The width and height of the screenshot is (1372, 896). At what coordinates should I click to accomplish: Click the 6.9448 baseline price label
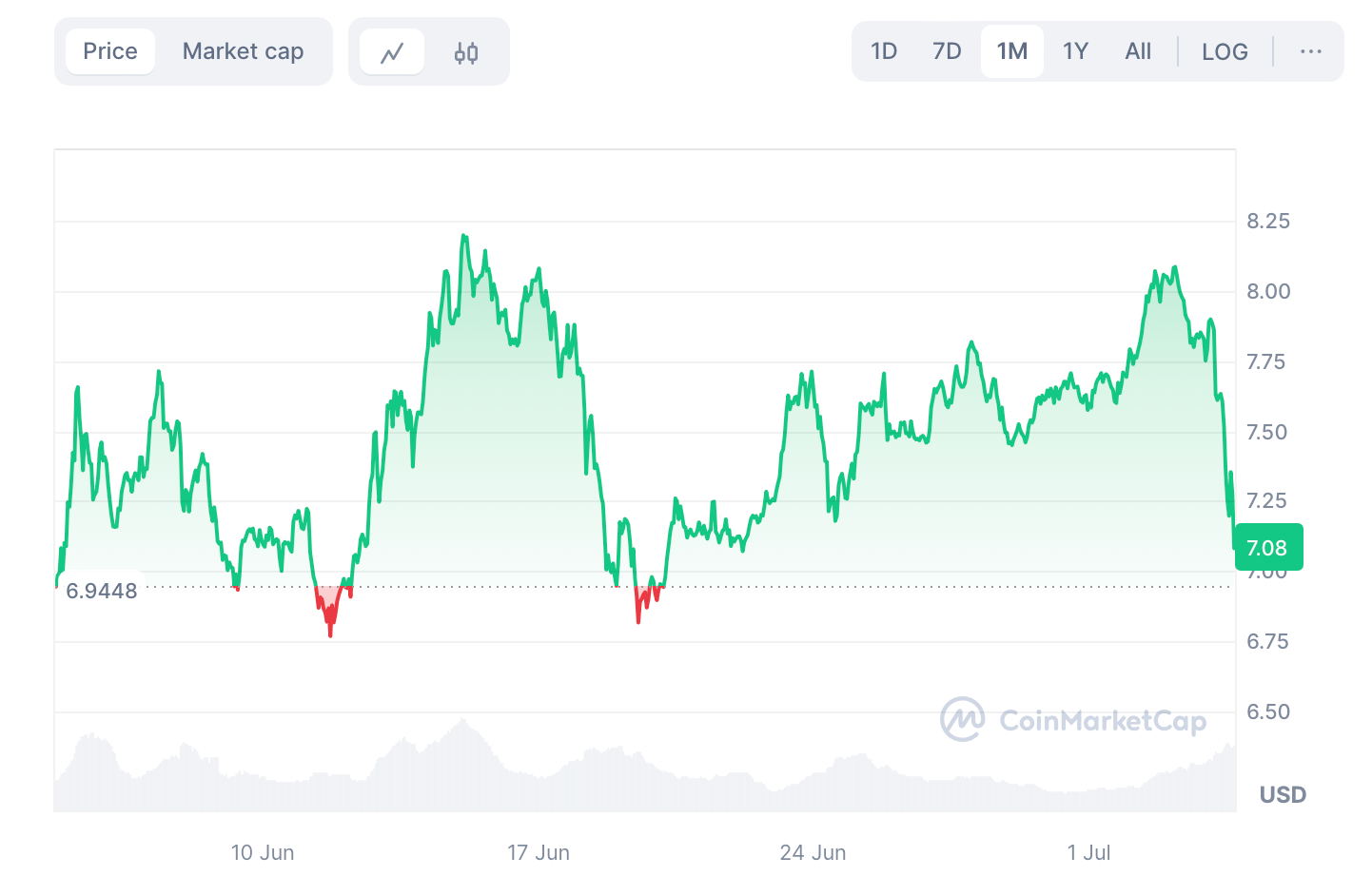pyautogui.click(x=102, y=590)
